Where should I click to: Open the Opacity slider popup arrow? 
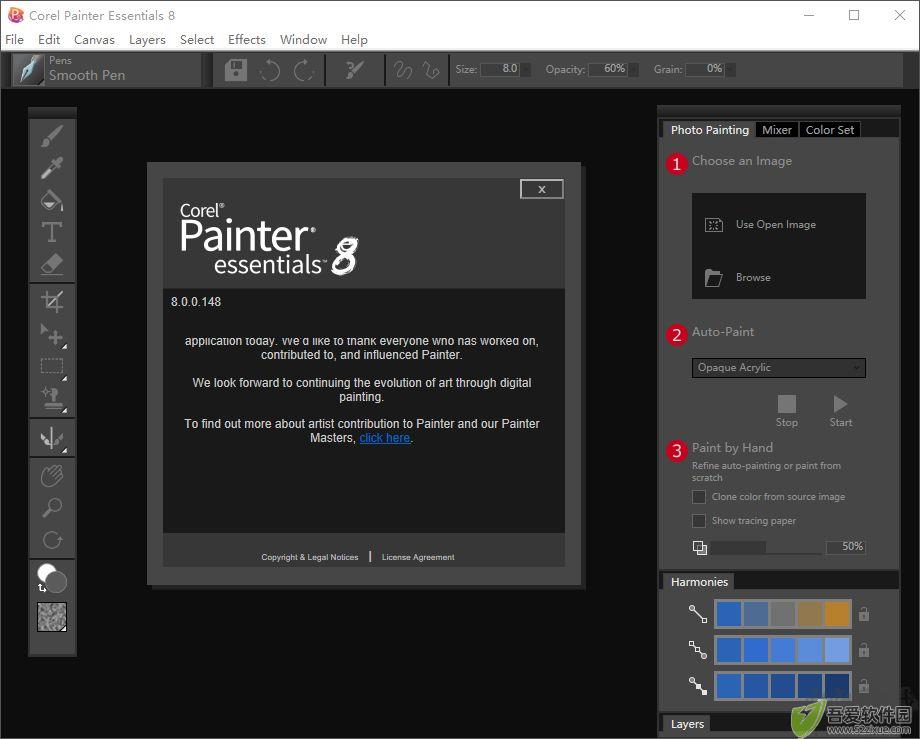coord(633,70)
